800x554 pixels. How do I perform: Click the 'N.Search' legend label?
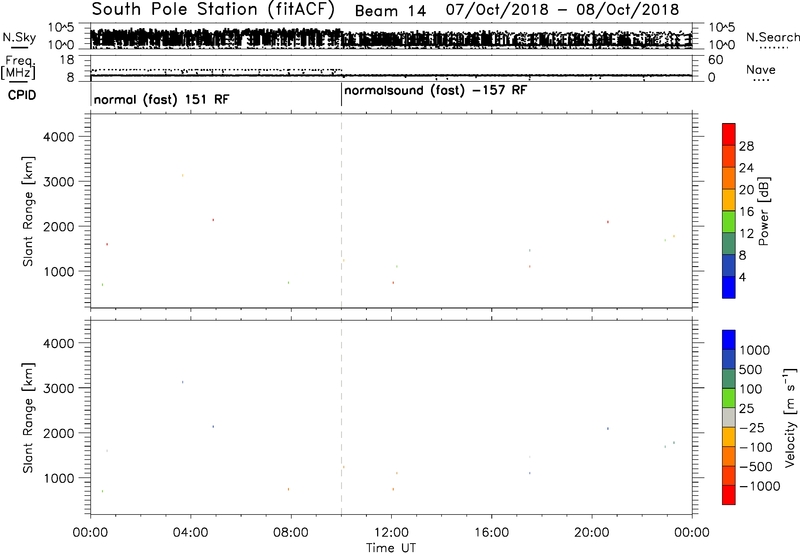tap(772, 37)
